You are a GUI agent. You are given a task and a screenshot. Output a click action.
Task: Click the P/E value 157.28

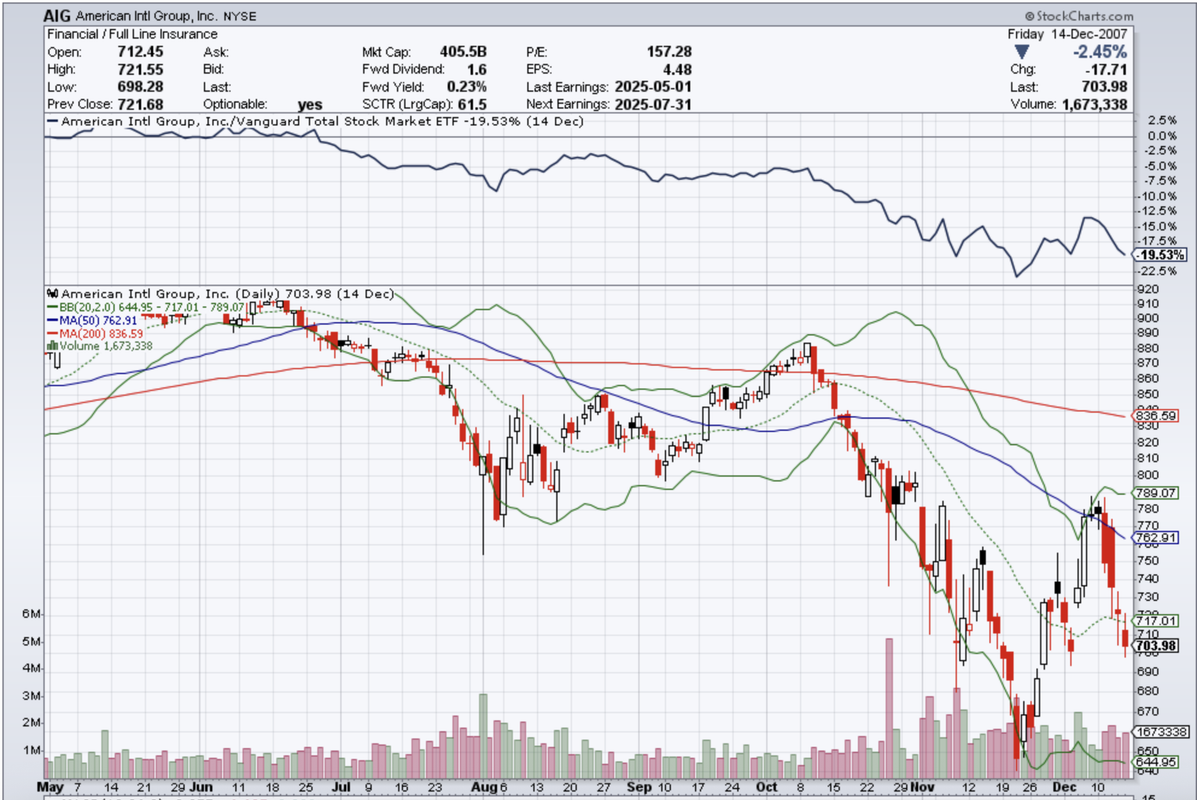pyautogui.click(x=669, y=52)
